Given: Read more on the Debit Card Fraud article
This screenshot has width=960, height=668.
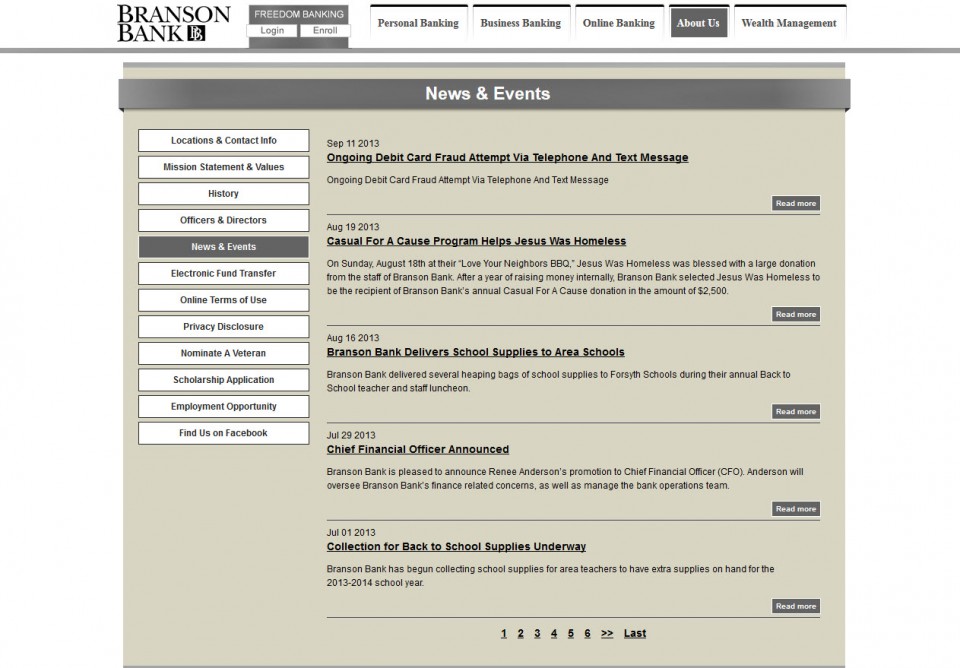Looking at the screenshot, I should pyautogui.click(x=795, y=203).
